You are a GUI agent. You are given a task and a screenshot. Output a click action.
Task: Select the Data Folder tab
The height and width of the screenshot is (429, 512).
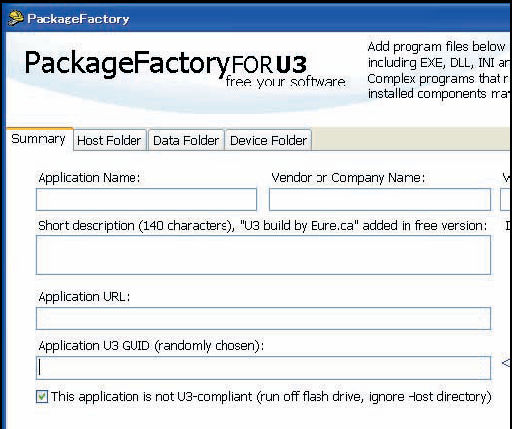(x=186, y=140)
